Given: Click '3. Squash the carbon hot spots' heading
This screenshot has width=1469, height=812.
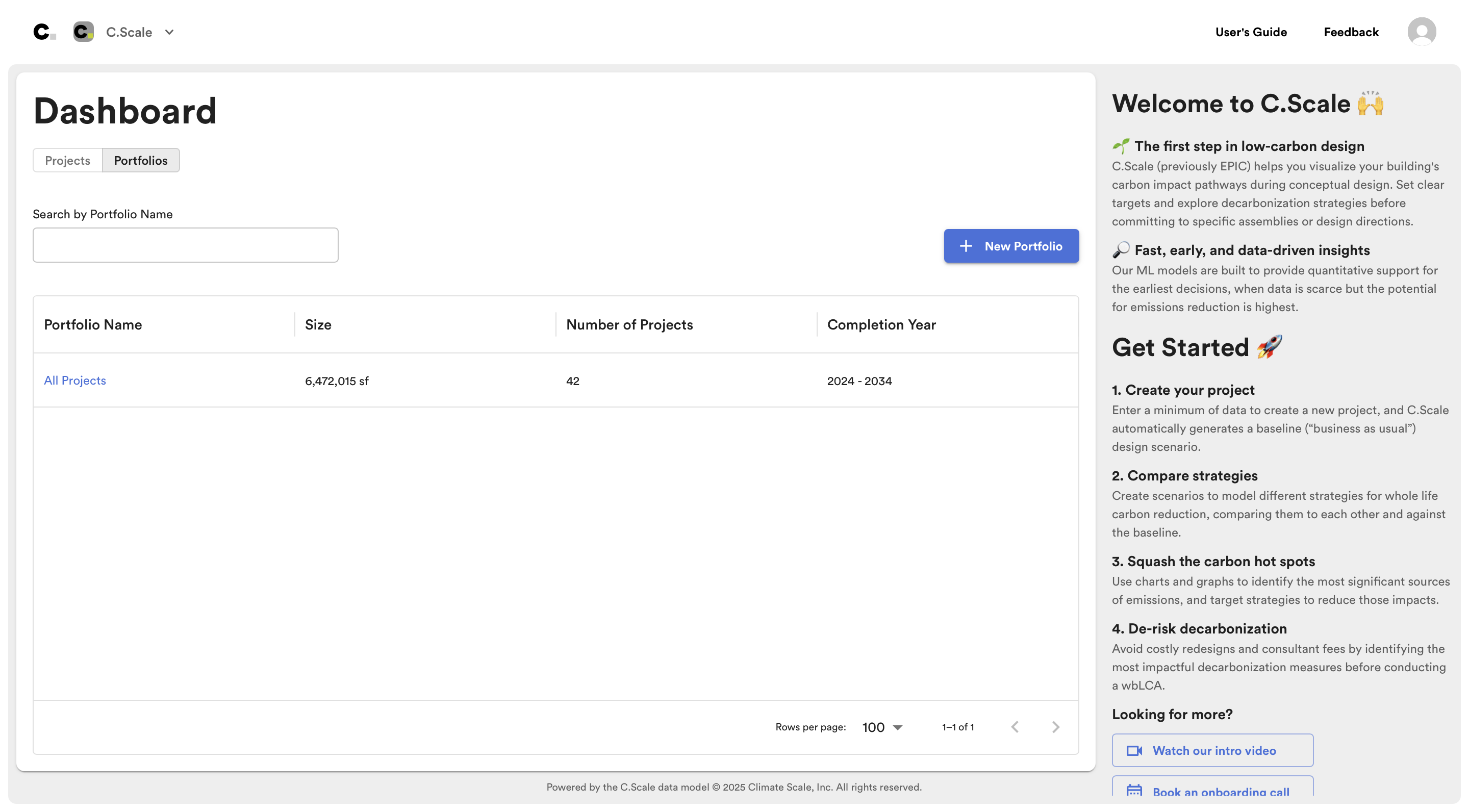Looking at the screenshot, I should [x=1213, y=561].
